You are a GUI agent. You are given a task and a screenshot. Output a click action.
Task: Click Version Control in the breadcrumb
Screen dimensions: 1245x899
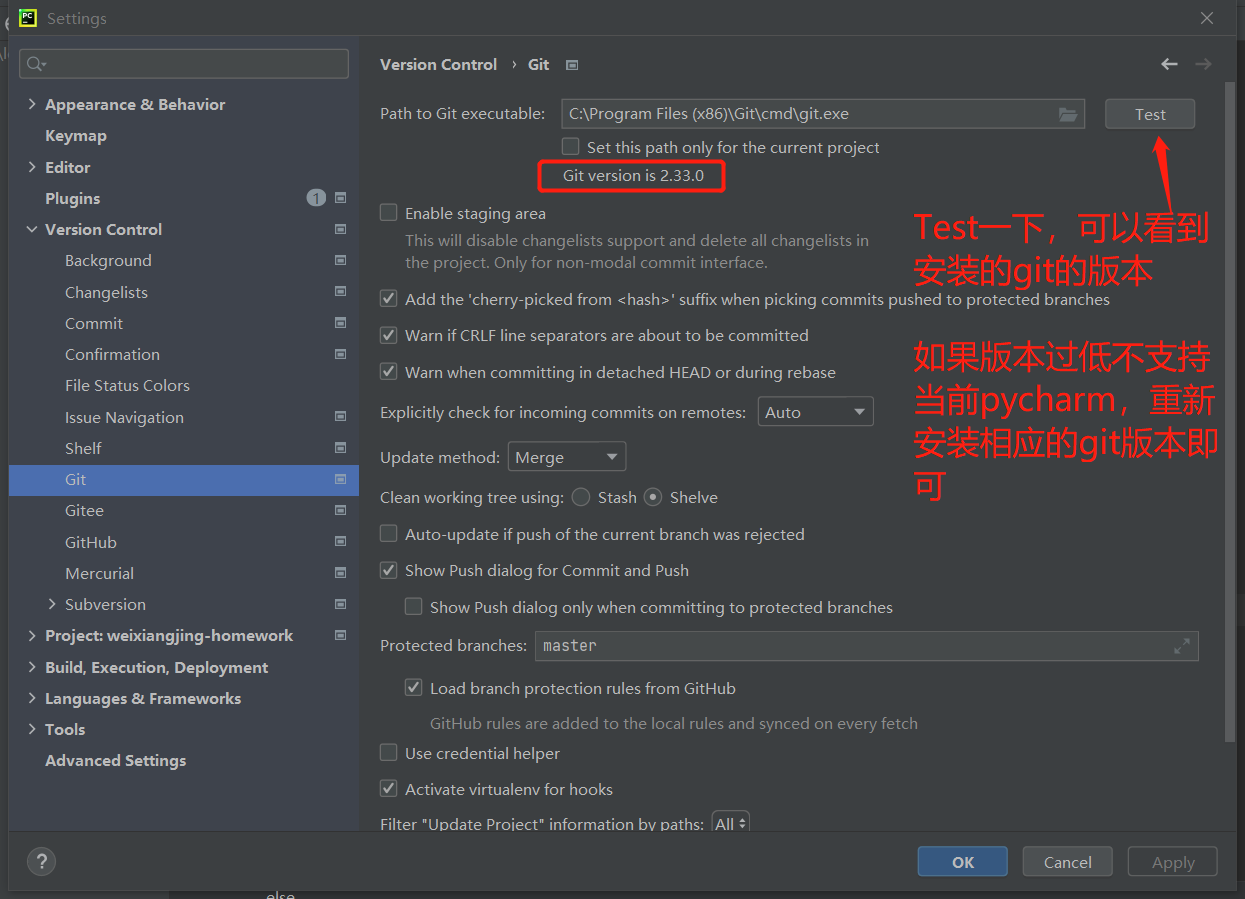[438, 64]
